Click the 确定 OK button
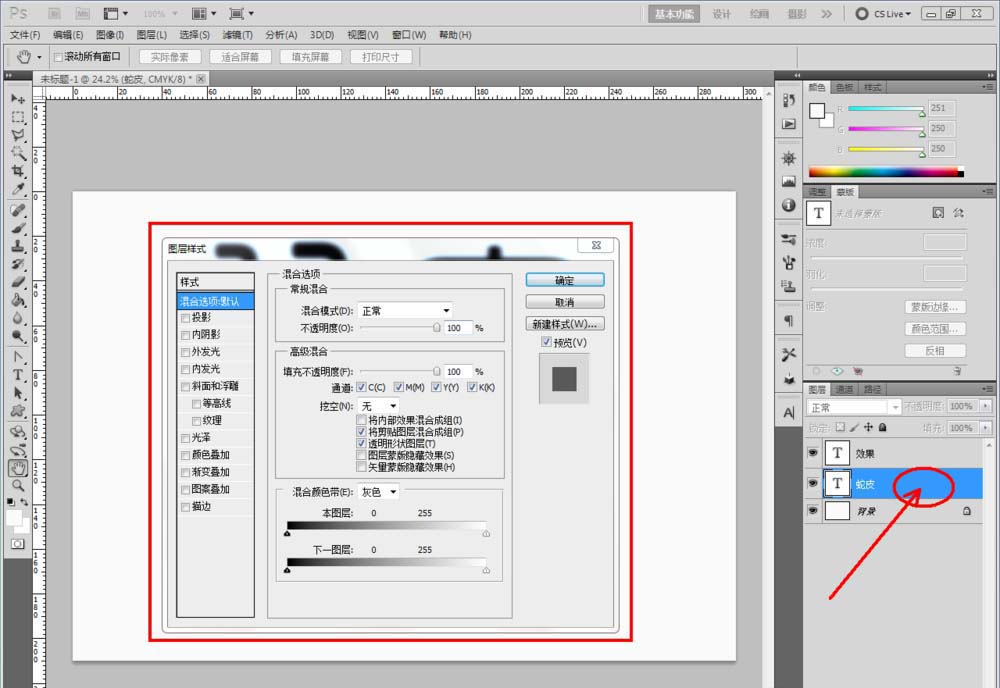Viewport: 1000px width, 688px height. click(x=564, y=280)
